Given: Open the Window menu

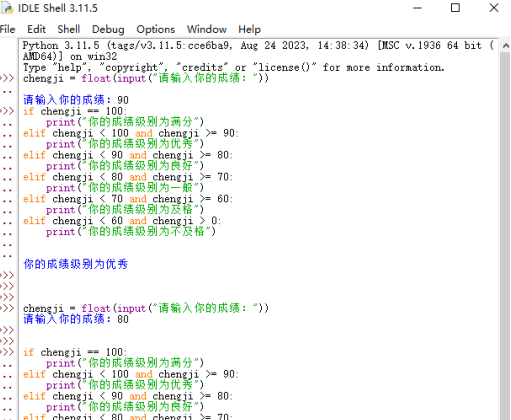Looking at the screenshot, I should click(206, 29).
